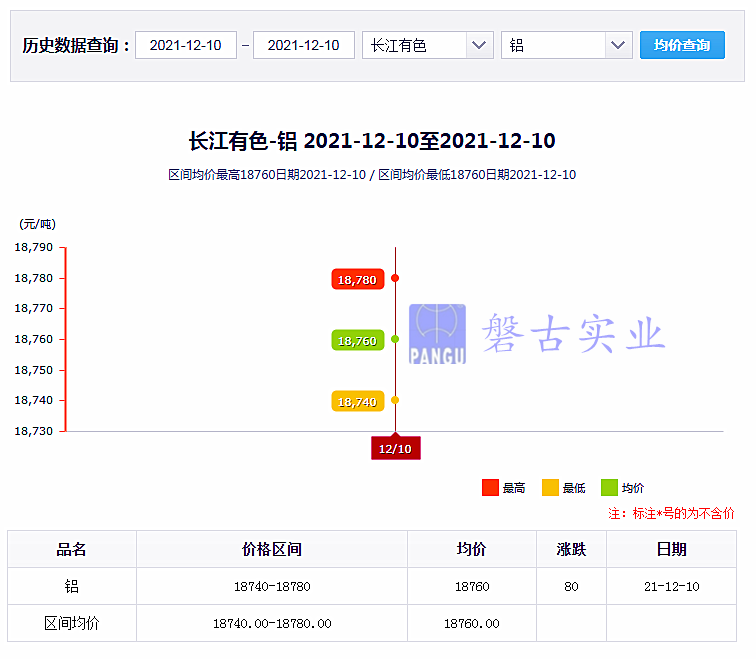Toggle the green 均价 legend swatch
Viewport: 756px width, 659px height.
tap(609, 487)
